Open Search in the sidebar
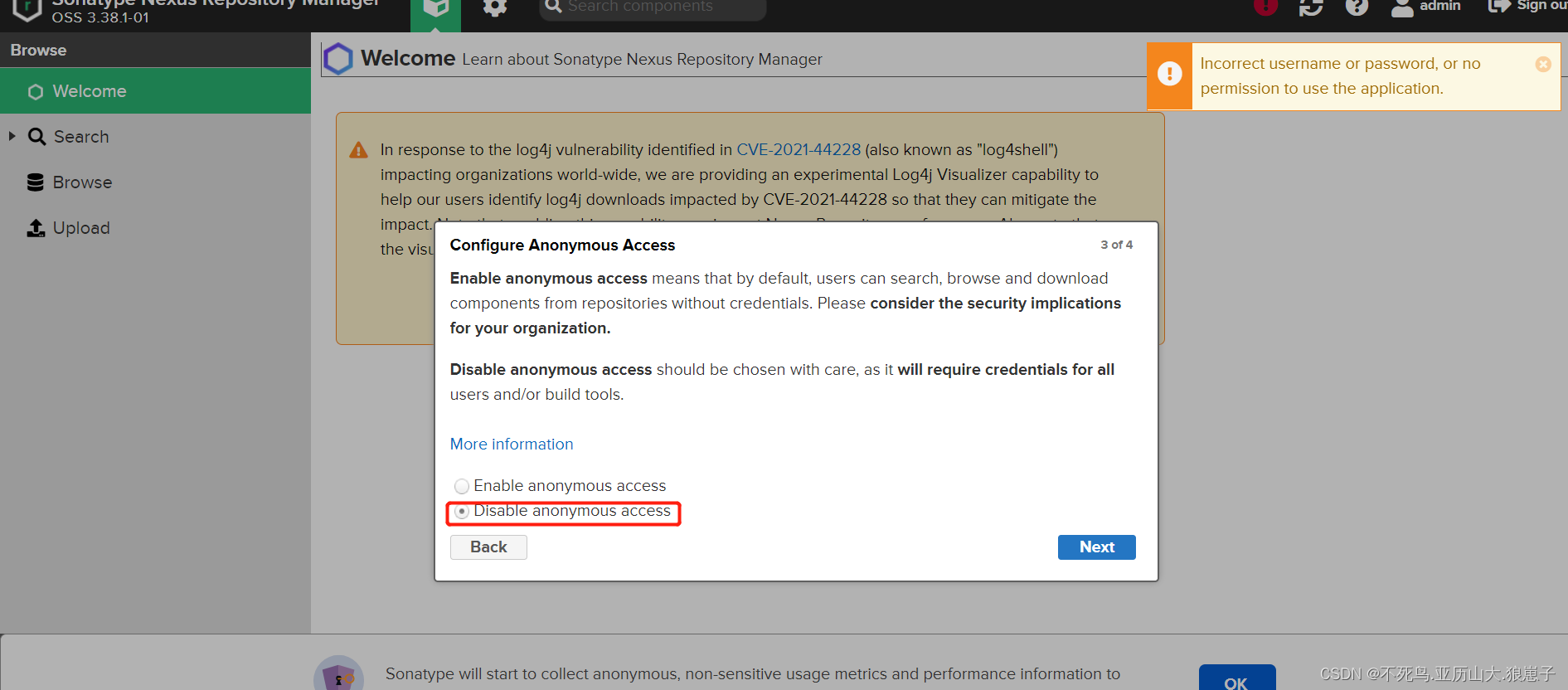Viewport: 1568px width, 690px height. (x=81, y=137)
